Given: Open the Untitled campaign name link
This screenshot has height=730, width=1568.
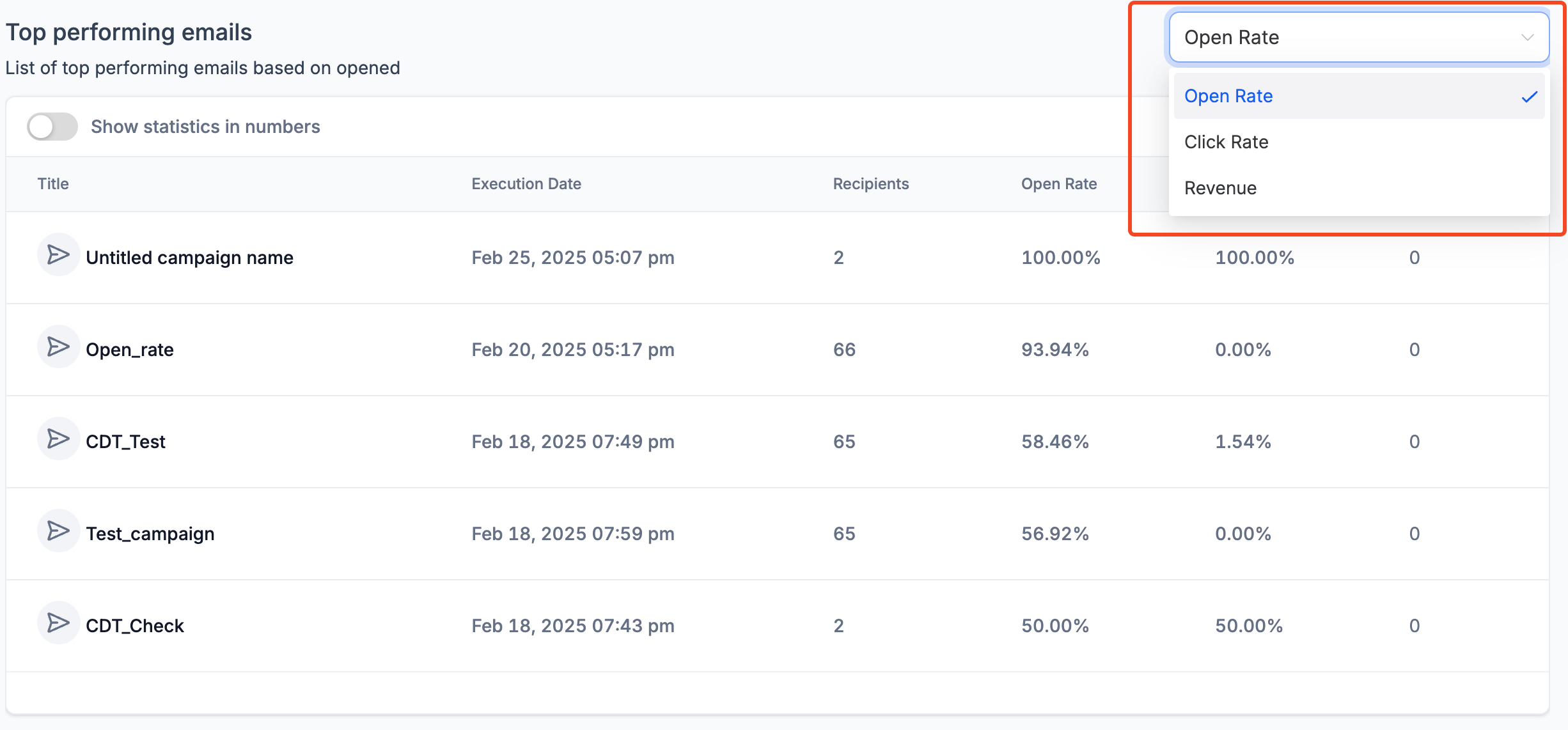Looking at the screenshot, I should click(x=189, y=258).
